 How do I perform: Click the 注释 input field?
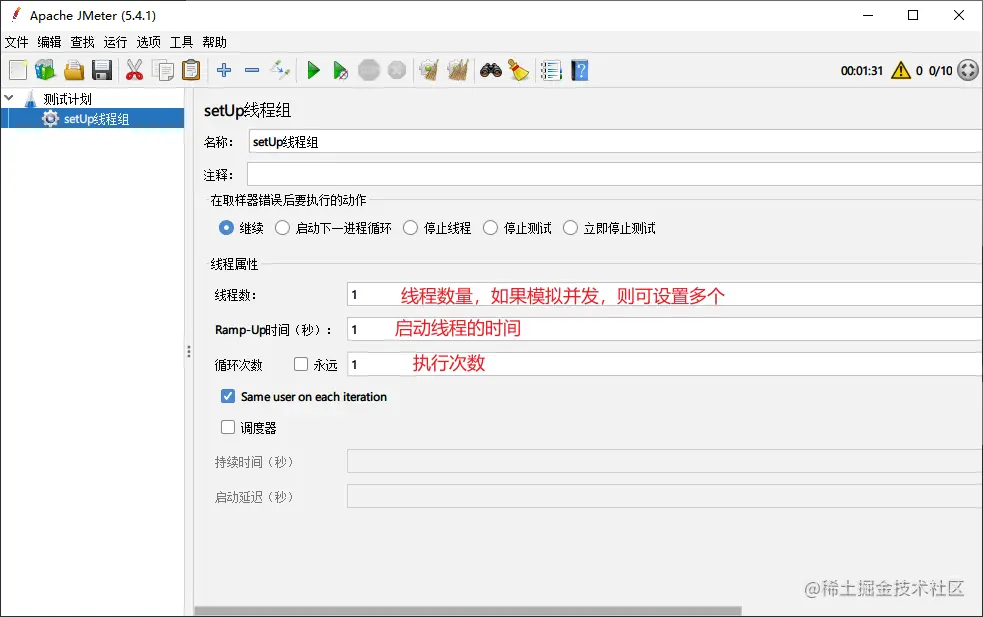click(614, 174)
